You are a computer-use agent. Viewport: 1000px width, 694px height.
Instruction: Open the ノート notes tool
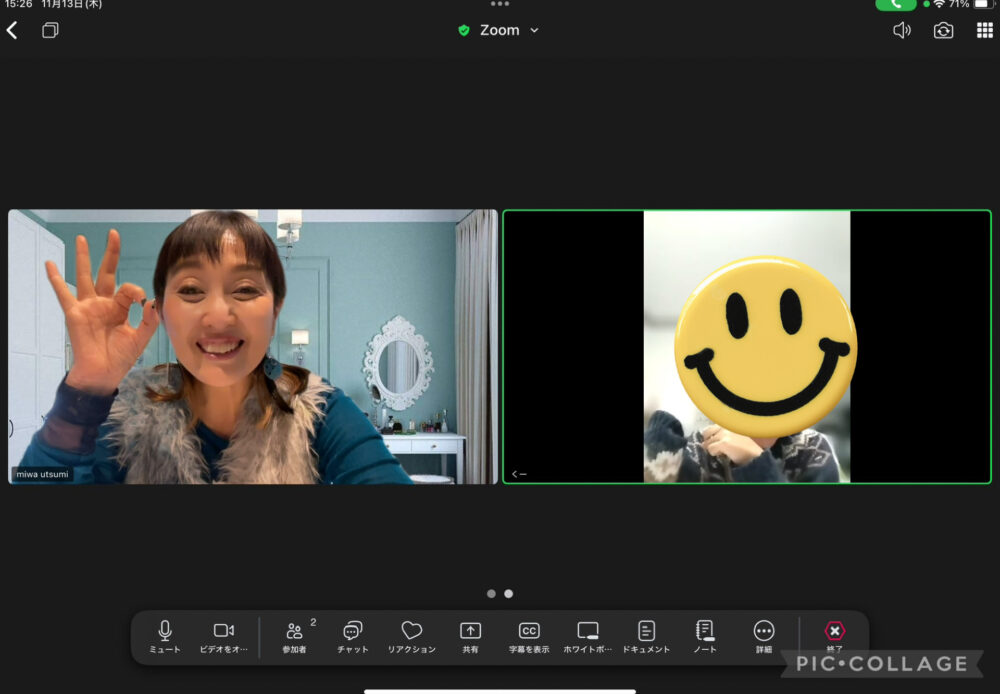pos(705,636)
